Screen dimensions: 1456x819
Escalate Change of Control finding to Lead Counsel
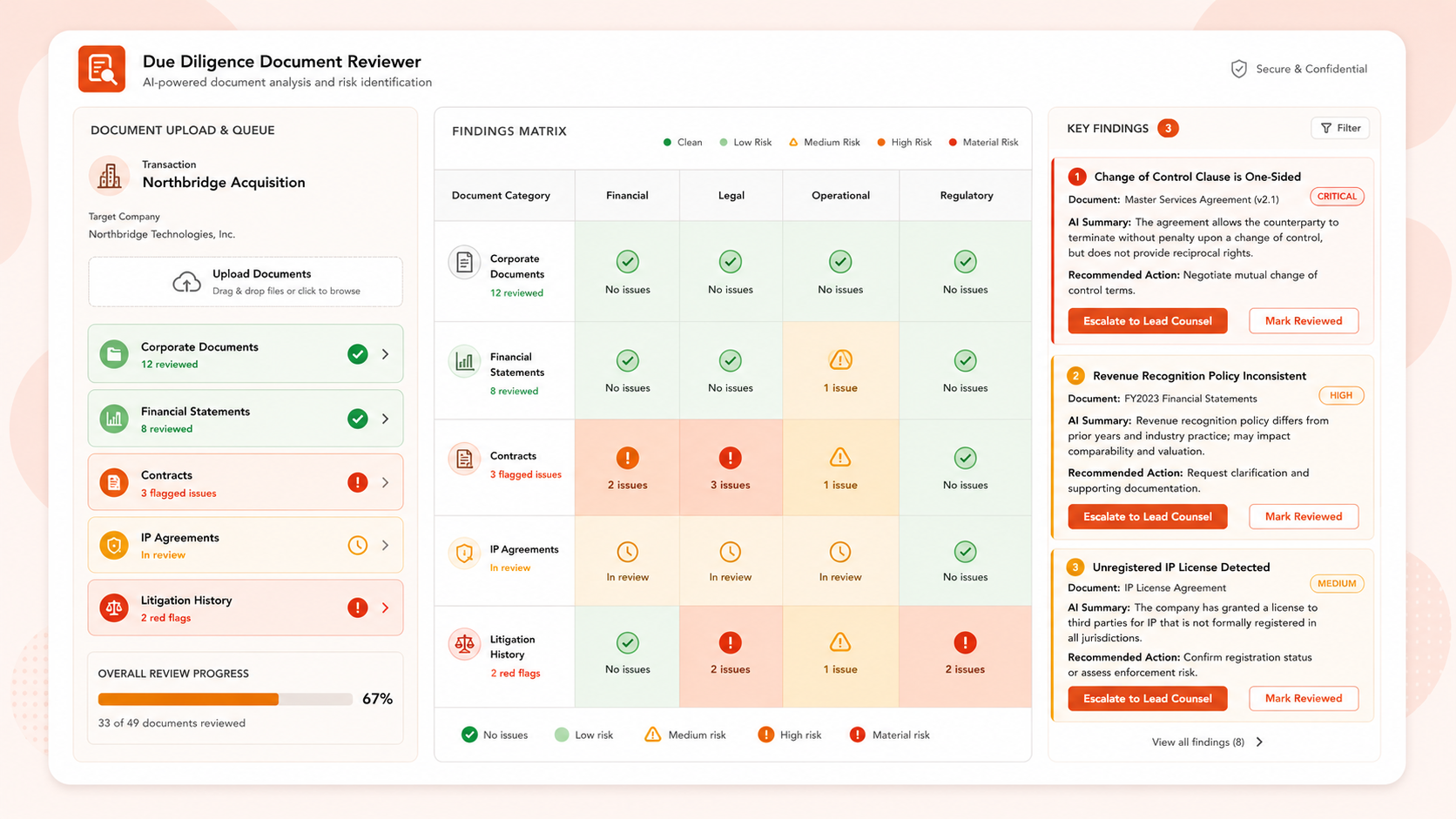pos(1147,321)
